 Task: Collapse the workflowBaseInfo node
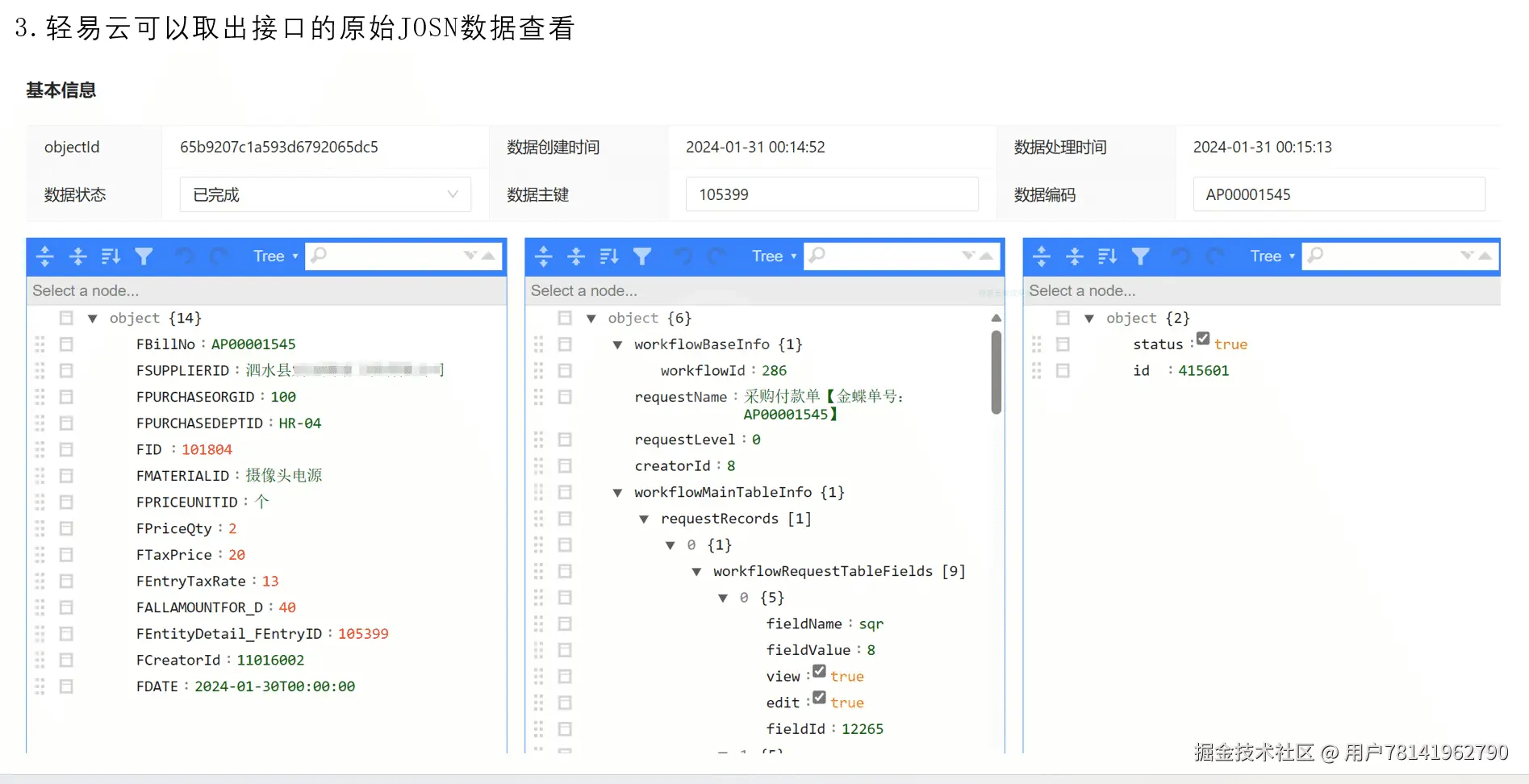click(617, 345)
